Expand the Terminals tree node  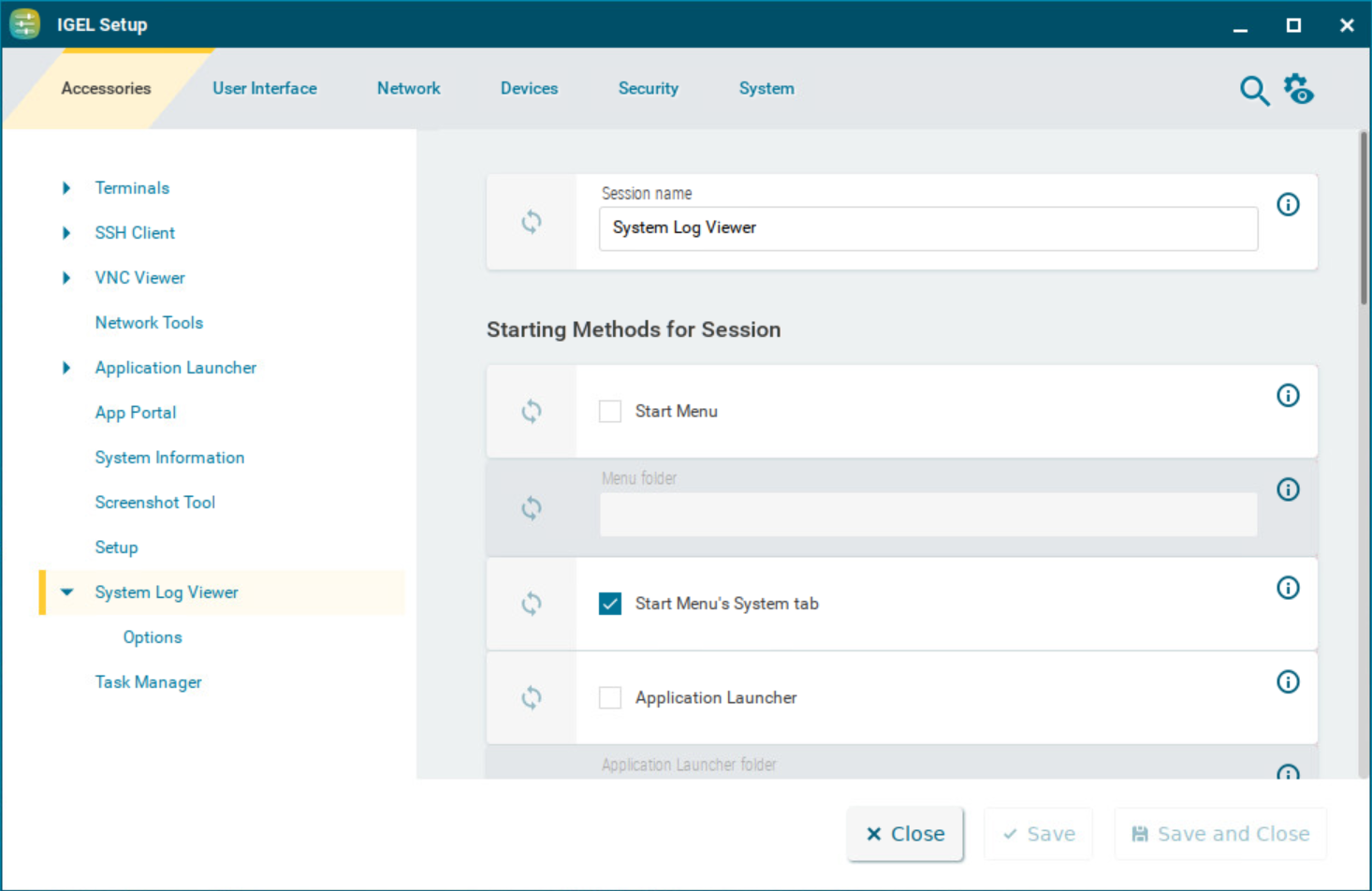tap(66, 188)
